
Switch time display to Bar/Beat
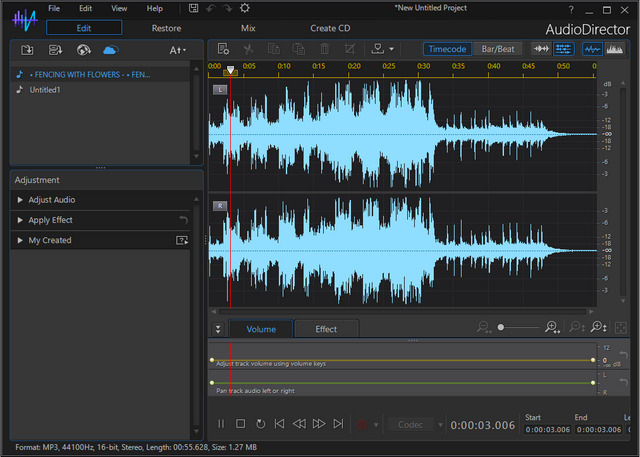pos(500,48)
